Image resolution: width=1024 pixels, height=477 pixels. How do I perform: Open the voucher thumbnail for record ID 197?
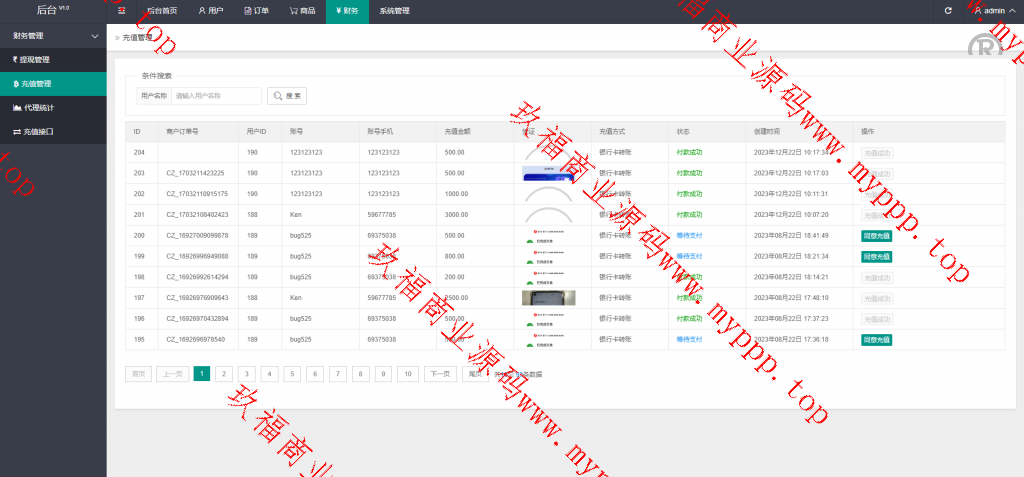(548, 298)
